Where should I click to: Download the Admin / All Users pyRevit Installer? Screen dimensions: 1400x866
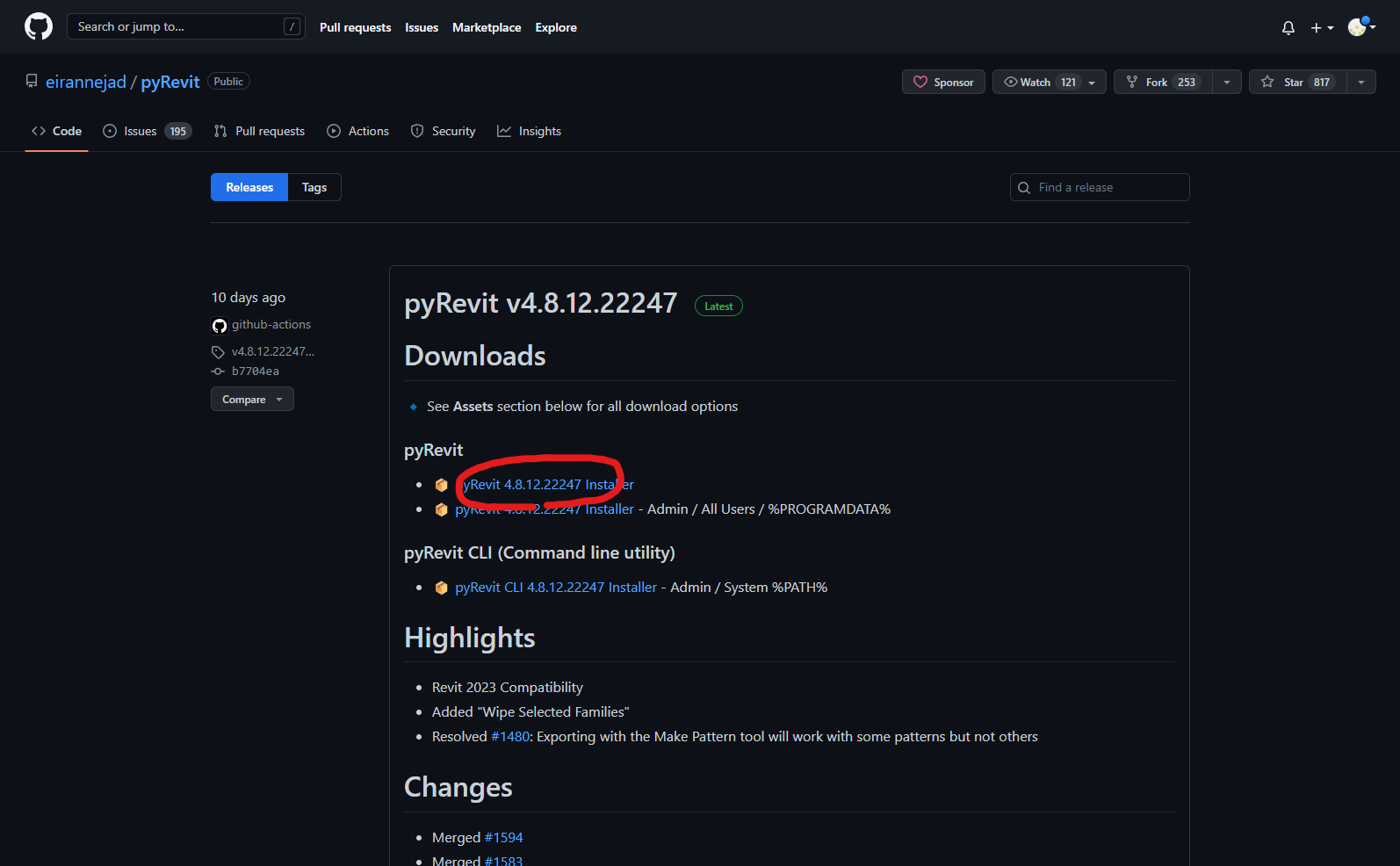tap(545, 509)
